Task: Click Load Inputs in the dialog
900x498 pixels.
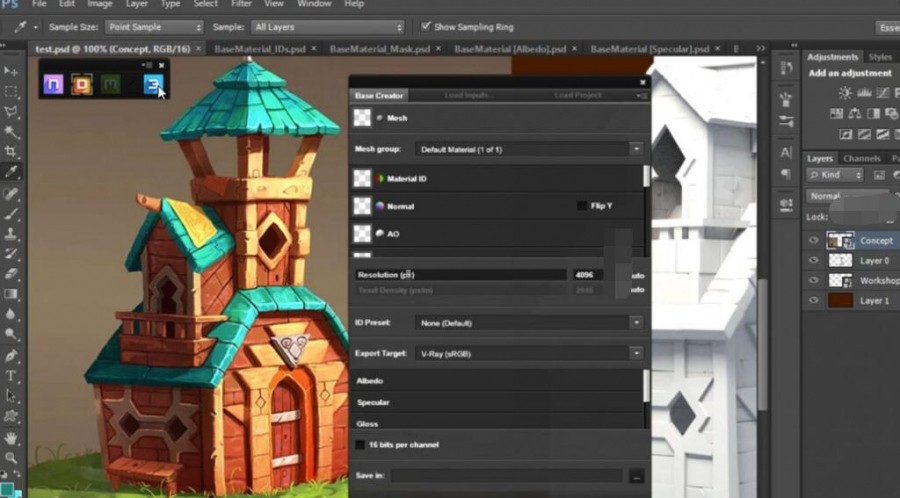Action: (x=469, y=95)
